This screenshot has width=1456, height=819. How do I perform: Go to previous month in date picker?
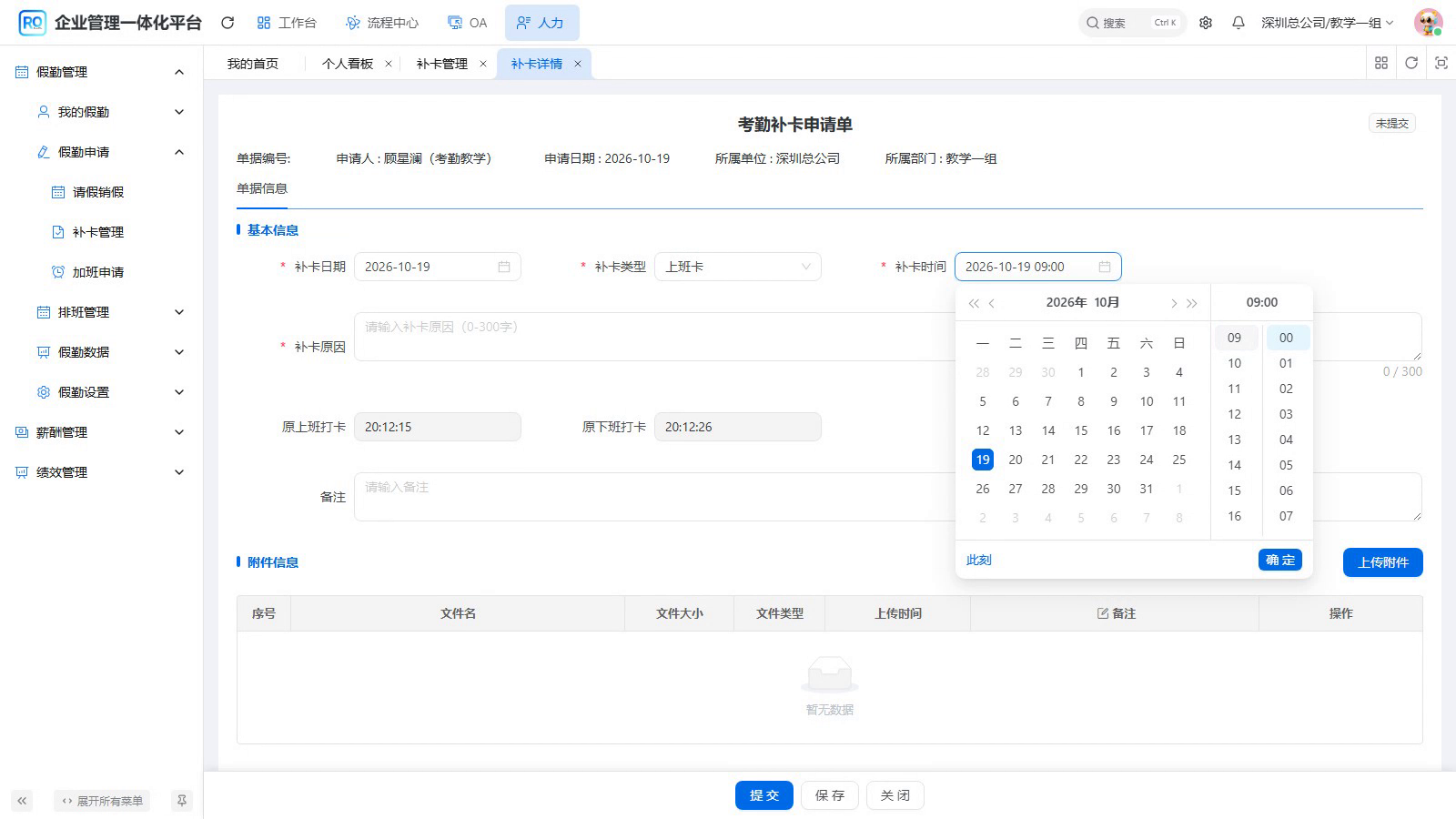[x=992, y=303]
